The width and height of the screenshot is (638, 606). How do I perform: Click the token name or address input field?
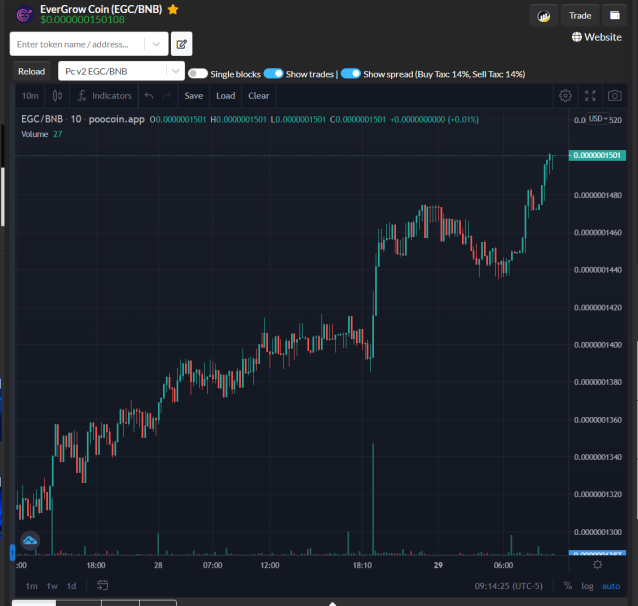click(77, 44)
